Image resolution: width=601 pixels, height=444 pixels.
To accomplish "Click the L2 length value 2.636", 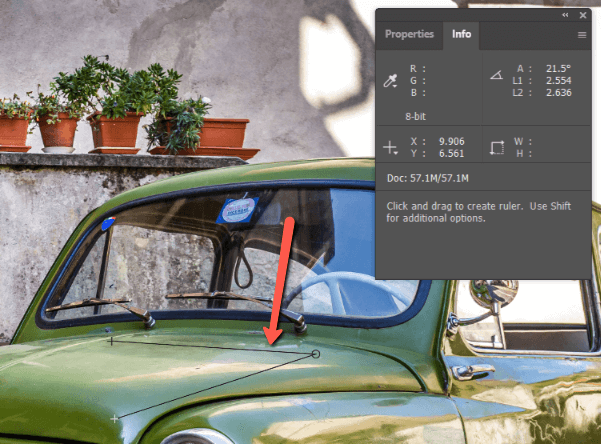I will [x=559, y=92].
